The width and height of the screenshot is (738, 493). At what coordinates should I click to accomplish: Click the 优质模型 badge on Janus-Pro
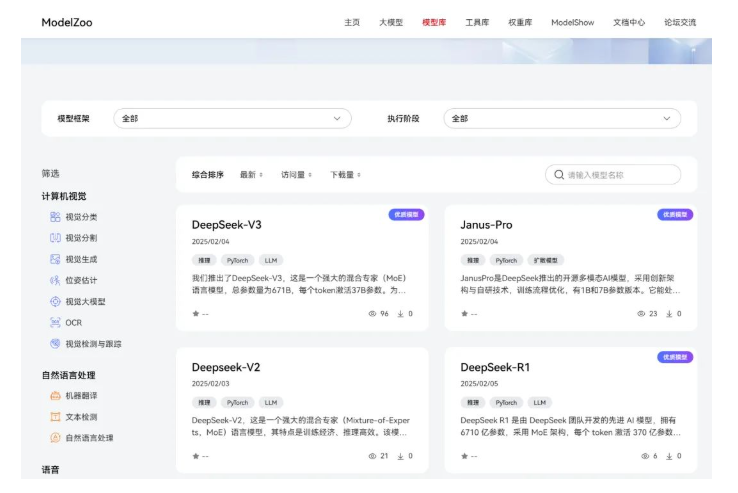click(675, 215)
